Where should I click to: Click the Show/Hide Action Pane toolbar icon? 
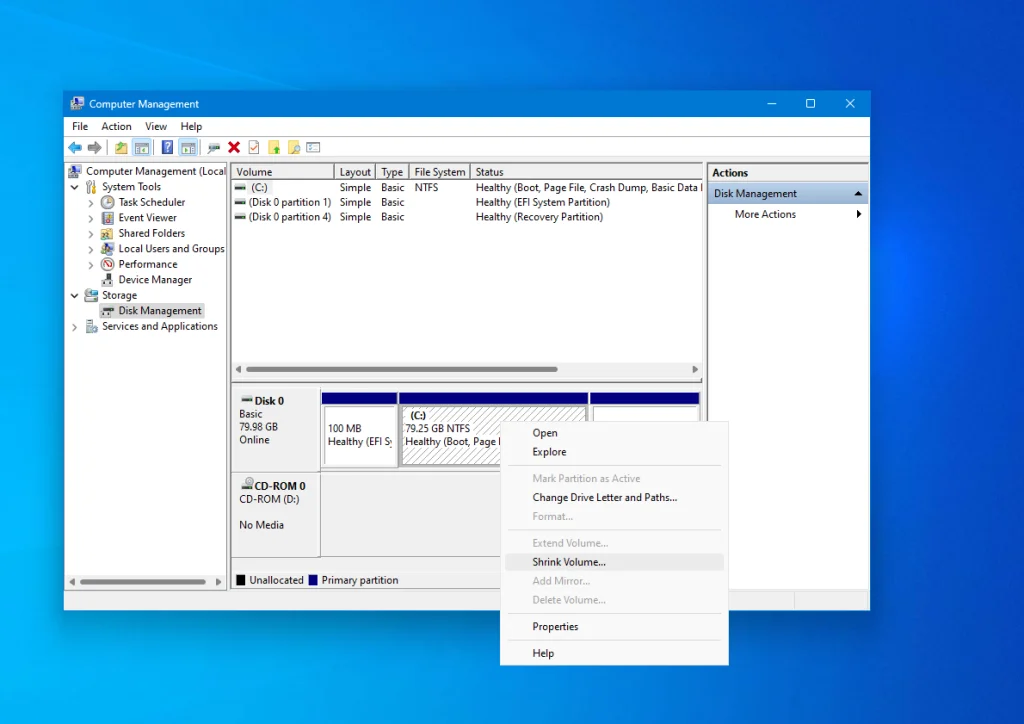pyautogui.click(x=188, y=148)
